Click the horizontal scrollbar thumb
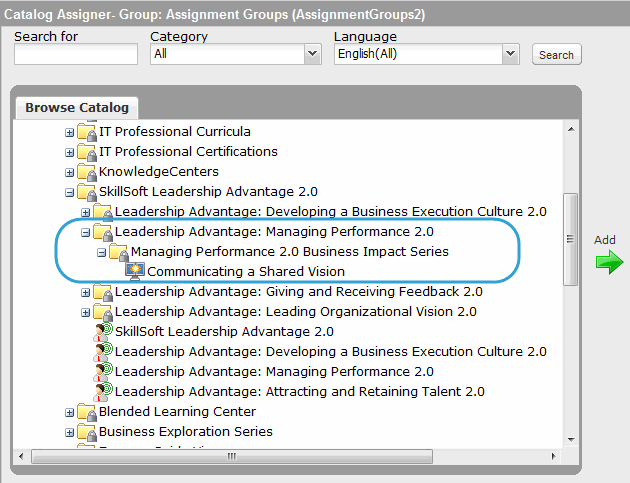The height and width of the screenshot is (483, 630). [x=232, y=456]
